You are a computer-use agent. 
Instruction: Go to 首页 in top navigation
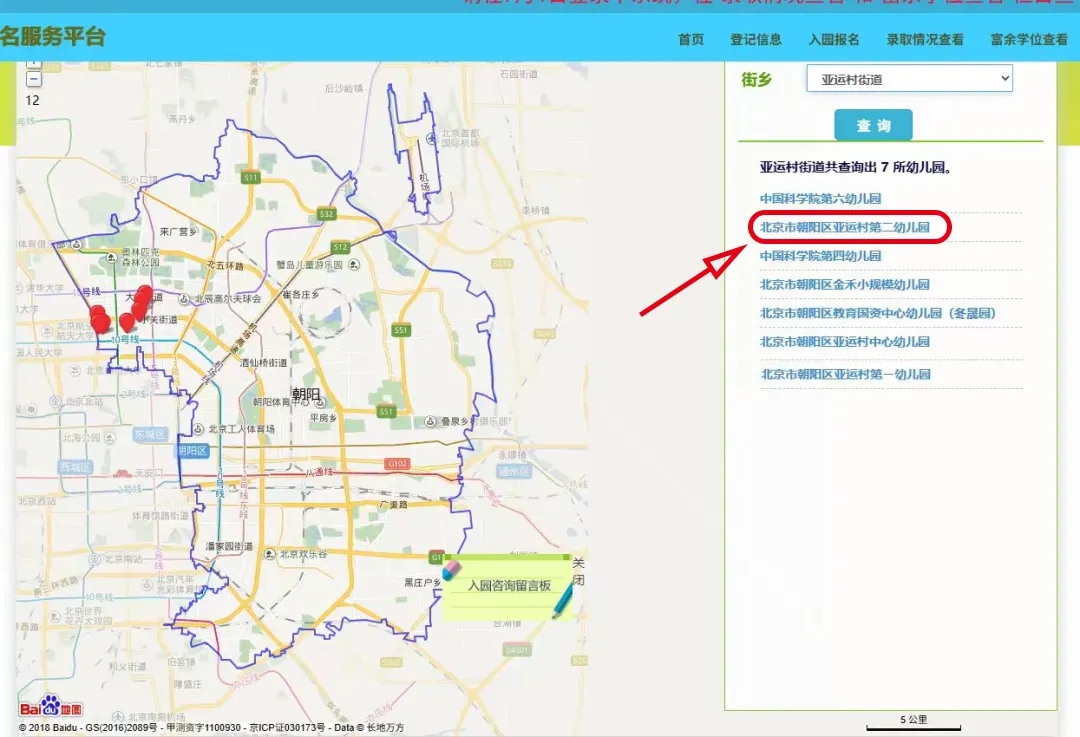(x=691, y=39)
